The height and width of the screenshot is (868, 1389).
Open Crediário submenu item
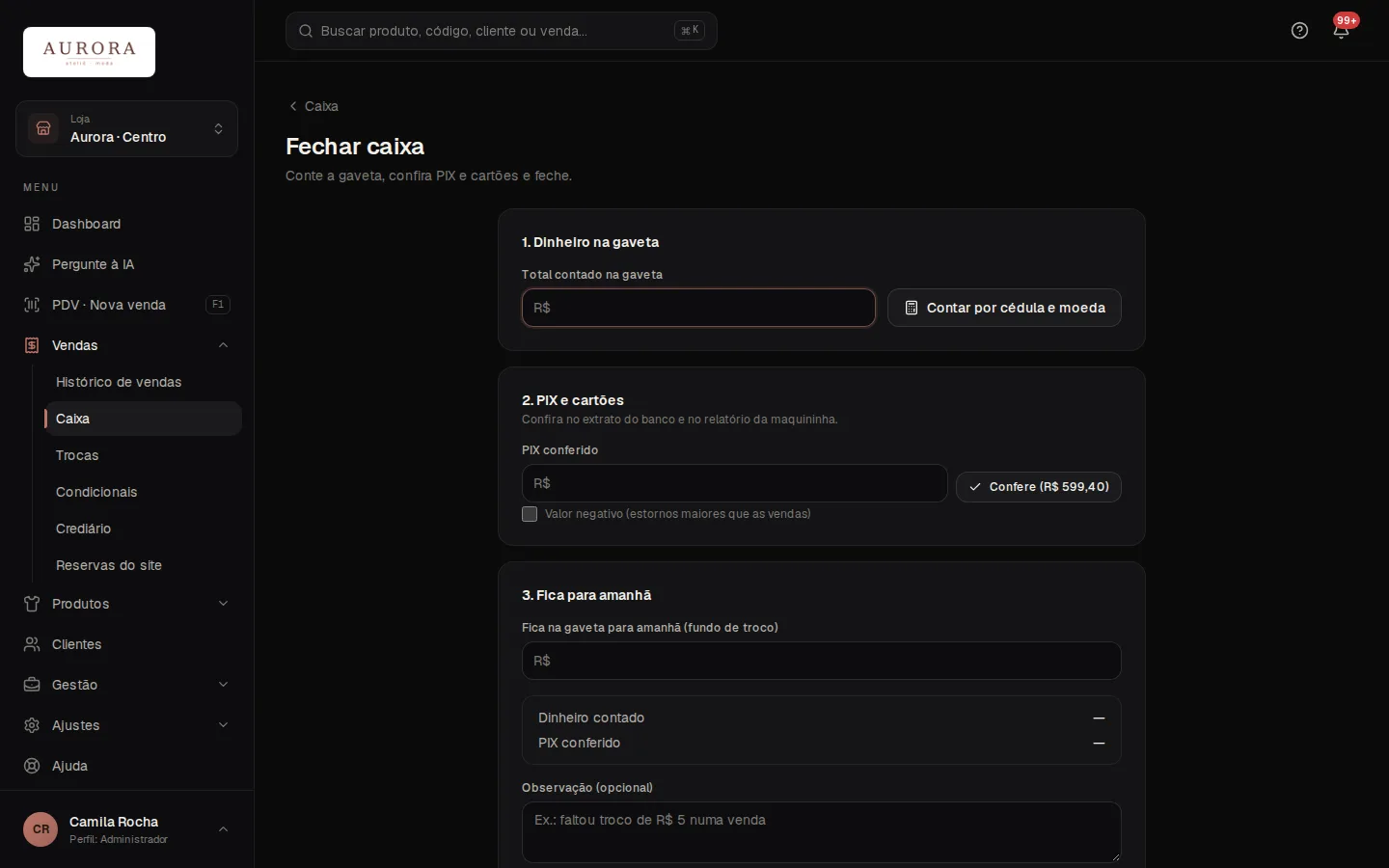click(143, 529)
